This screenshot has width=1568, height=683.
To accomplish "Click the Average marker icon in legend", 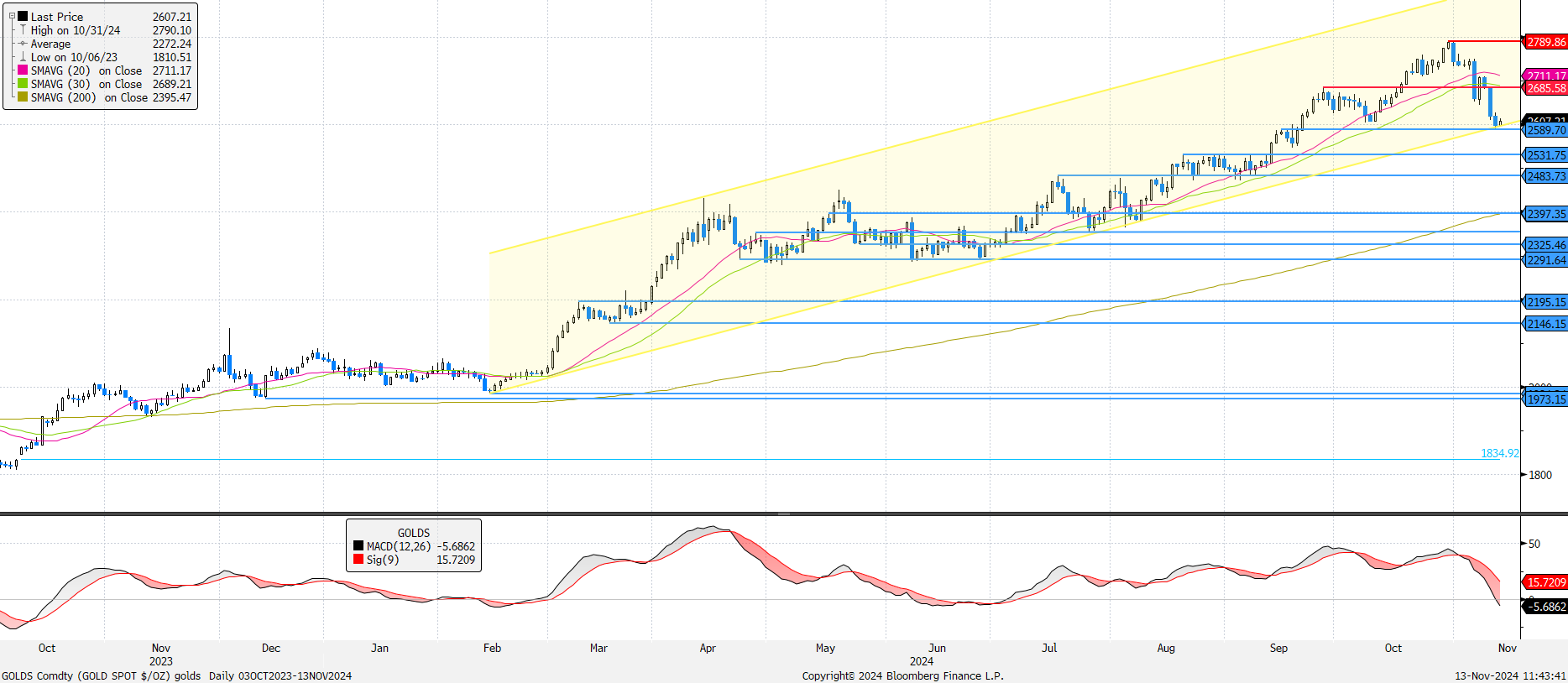I will tap(23, 44).
